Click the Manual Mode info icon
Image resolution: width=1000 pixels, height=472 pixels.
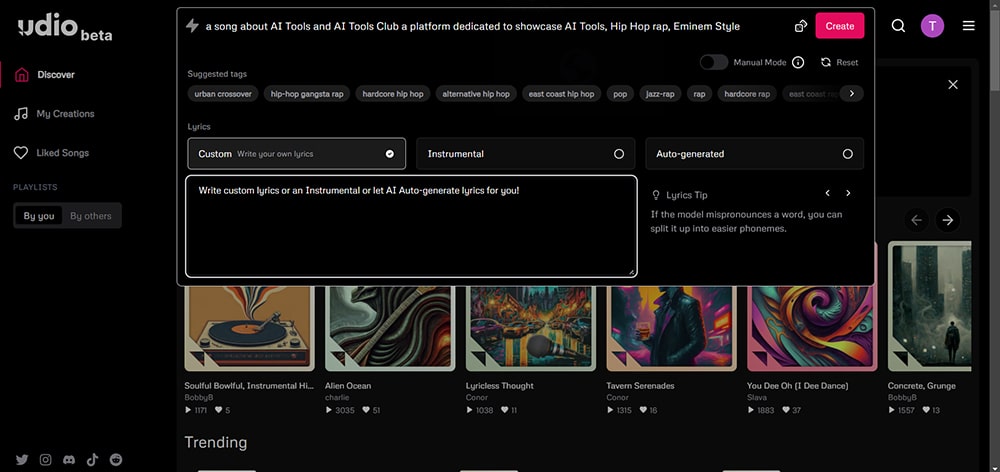click(798, 63)
